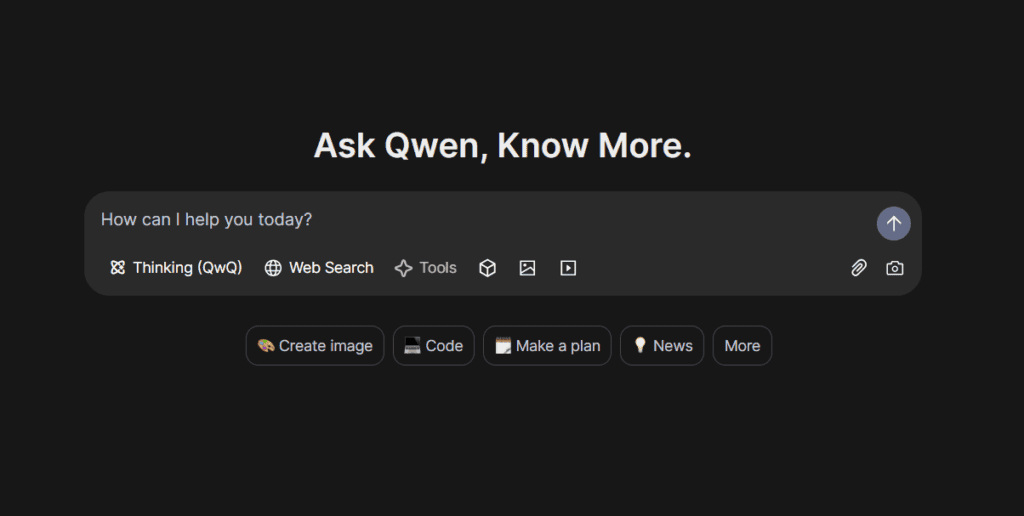Choose the Create image suggestion

315,346
